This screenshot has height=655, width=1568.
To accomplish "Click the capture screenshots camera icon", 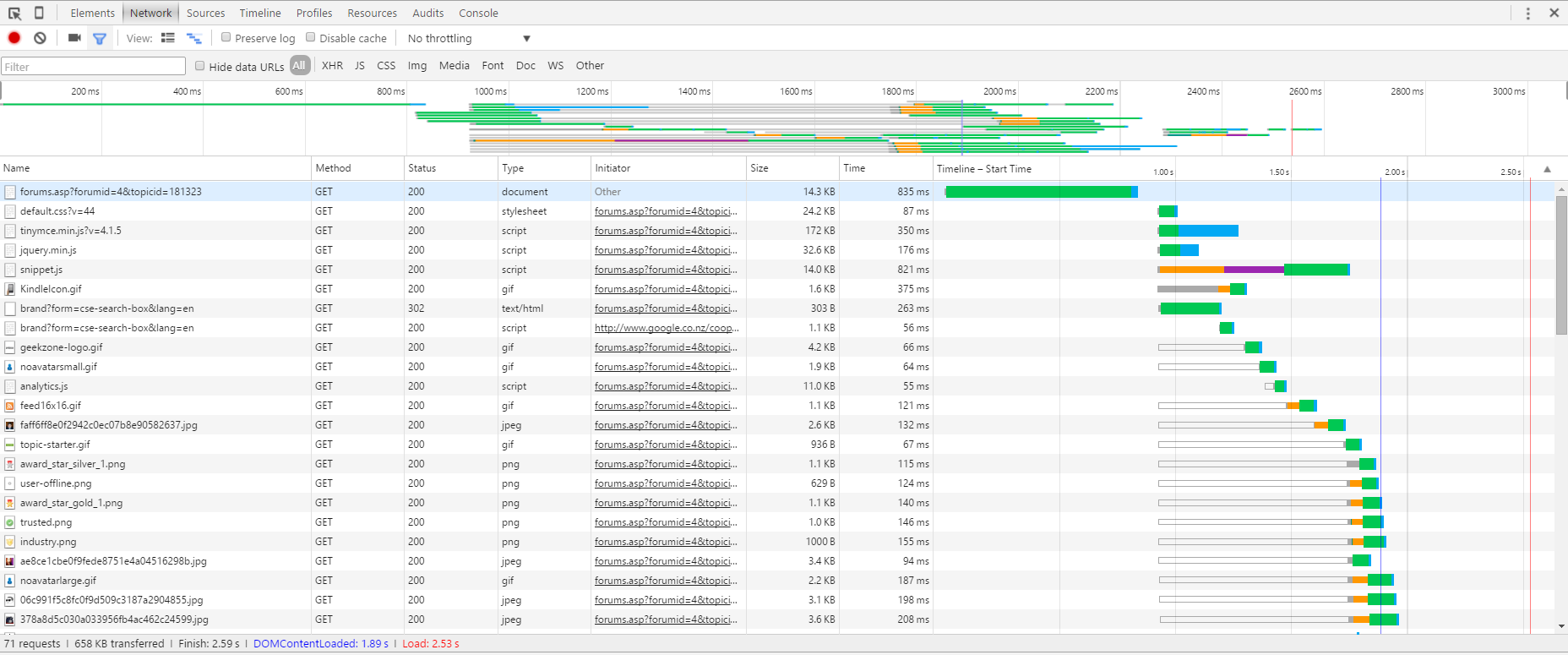I will click(74, 38).
